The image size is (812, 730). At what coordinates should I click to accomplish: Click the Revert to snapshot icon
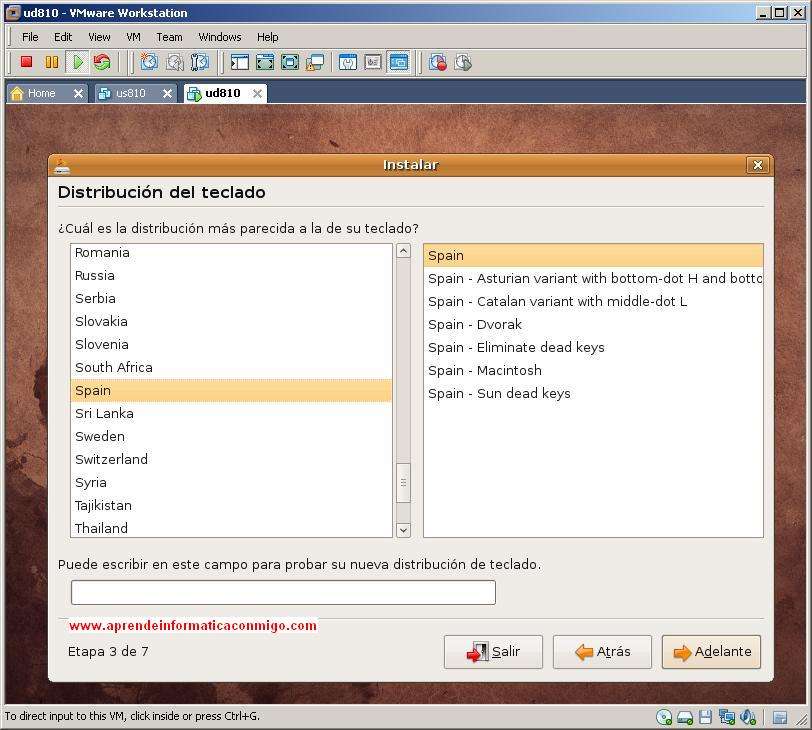coord(175,63)
